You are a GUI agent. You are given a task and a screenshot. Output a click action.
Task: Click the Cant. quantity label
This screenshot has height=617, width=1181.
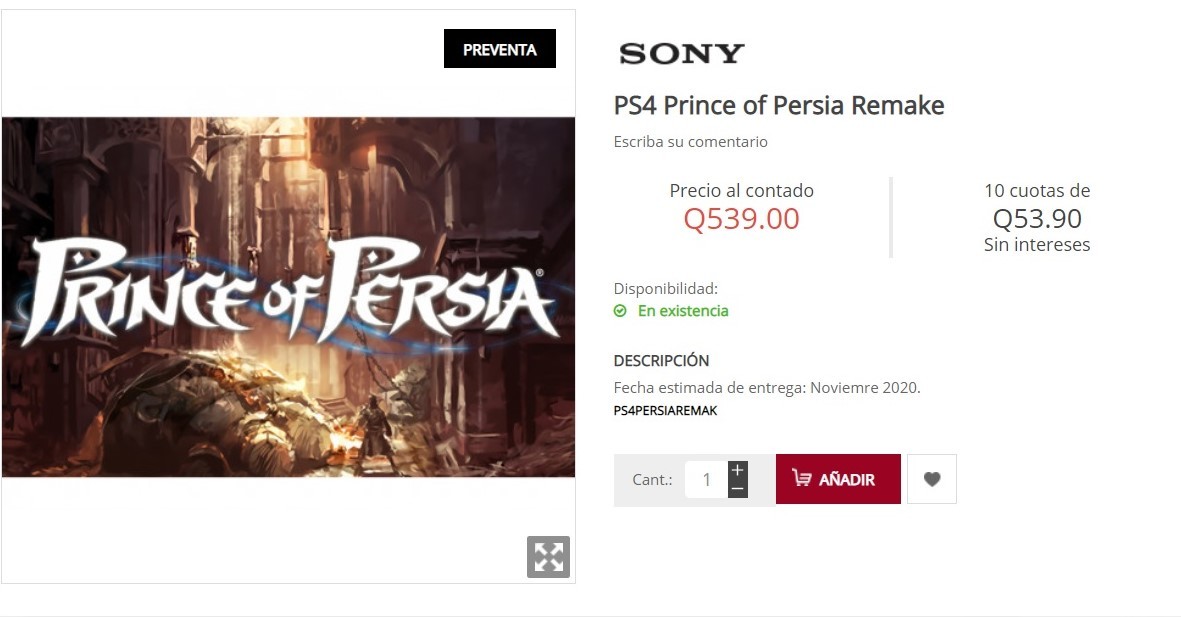tap(652, 479)
